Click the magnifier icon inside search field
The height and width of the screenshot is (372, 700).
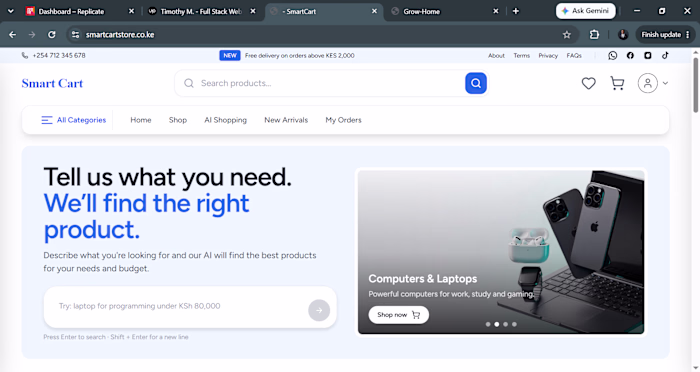[x=189, y=83]
